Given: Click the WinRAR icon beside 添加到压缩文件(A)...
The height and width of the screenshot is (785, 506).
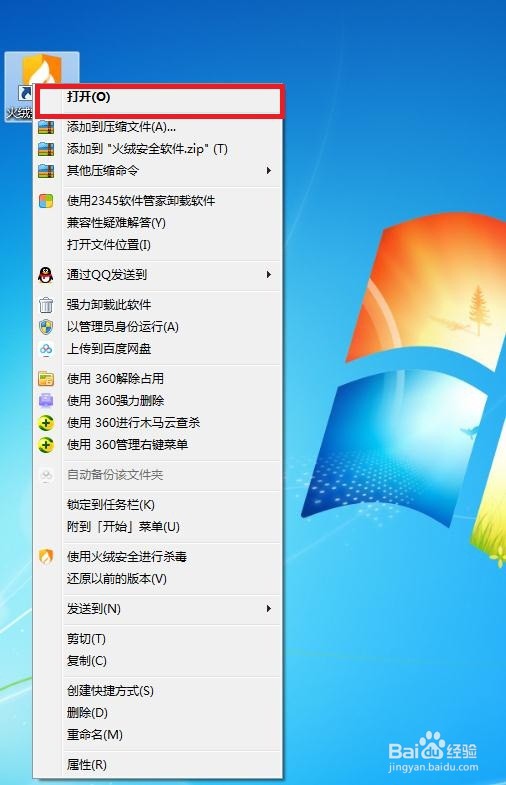Looking at the screenshot, I should tap(46, 127).
